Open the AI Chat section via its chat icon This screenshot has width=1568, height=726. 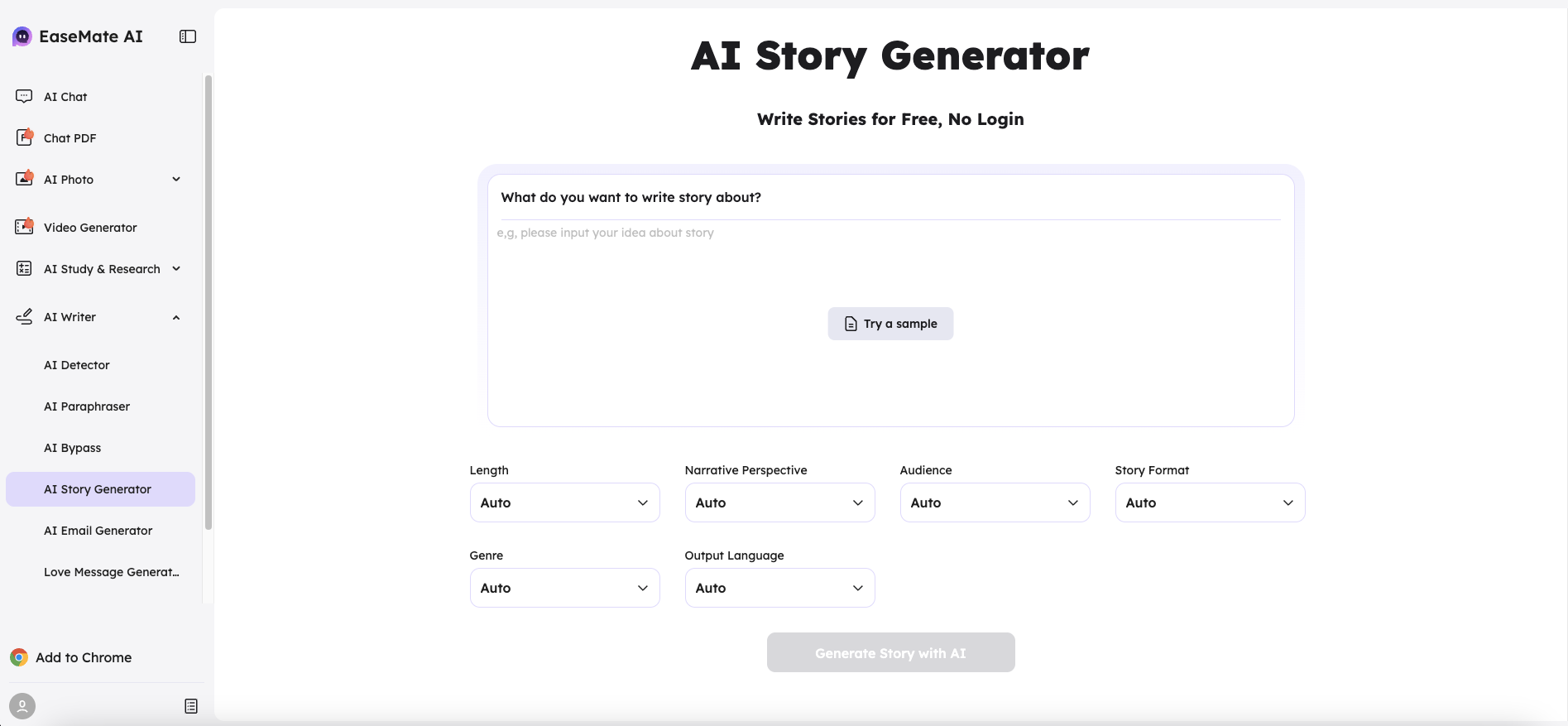click(24, 96)
